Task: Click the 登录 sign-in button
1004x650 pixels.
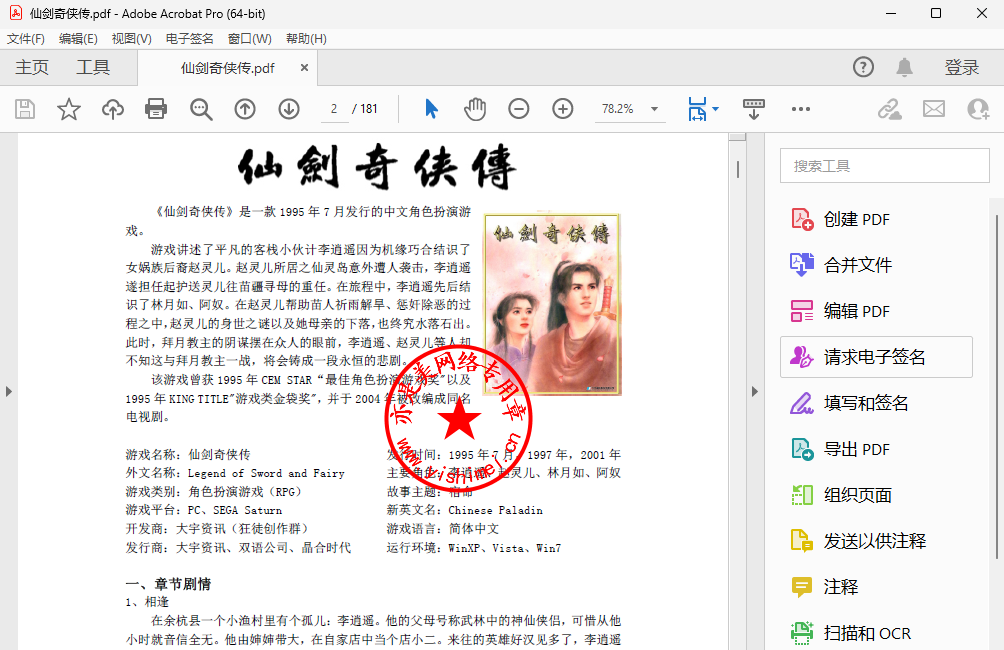Action: point(962,67)
